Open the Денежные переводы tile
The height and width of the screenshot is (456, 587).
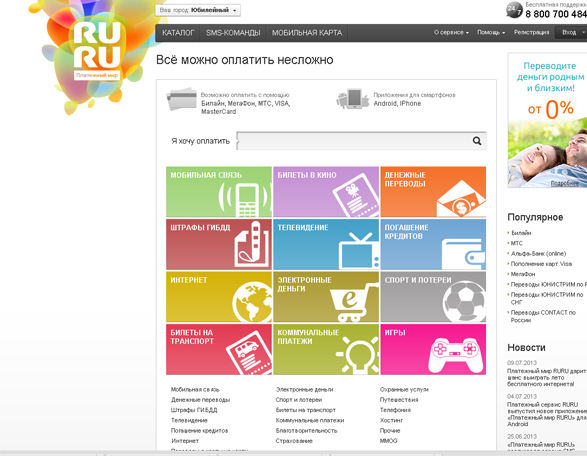click(433, 192)
